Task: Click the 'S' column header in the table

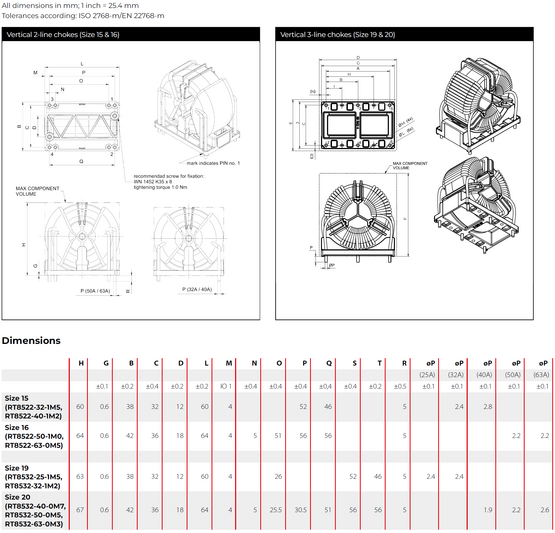Action: coord(354,363)
